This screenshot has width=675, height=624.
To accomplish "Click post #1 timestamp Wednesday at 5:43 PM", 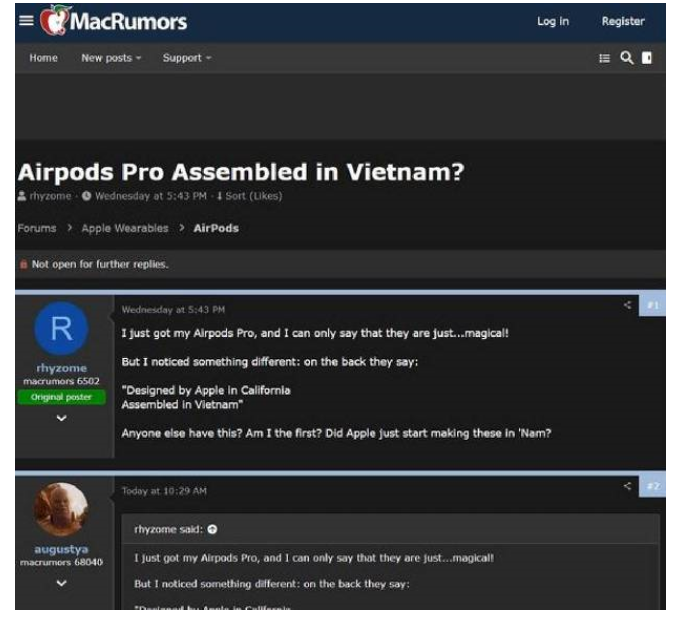I will 173,309.
